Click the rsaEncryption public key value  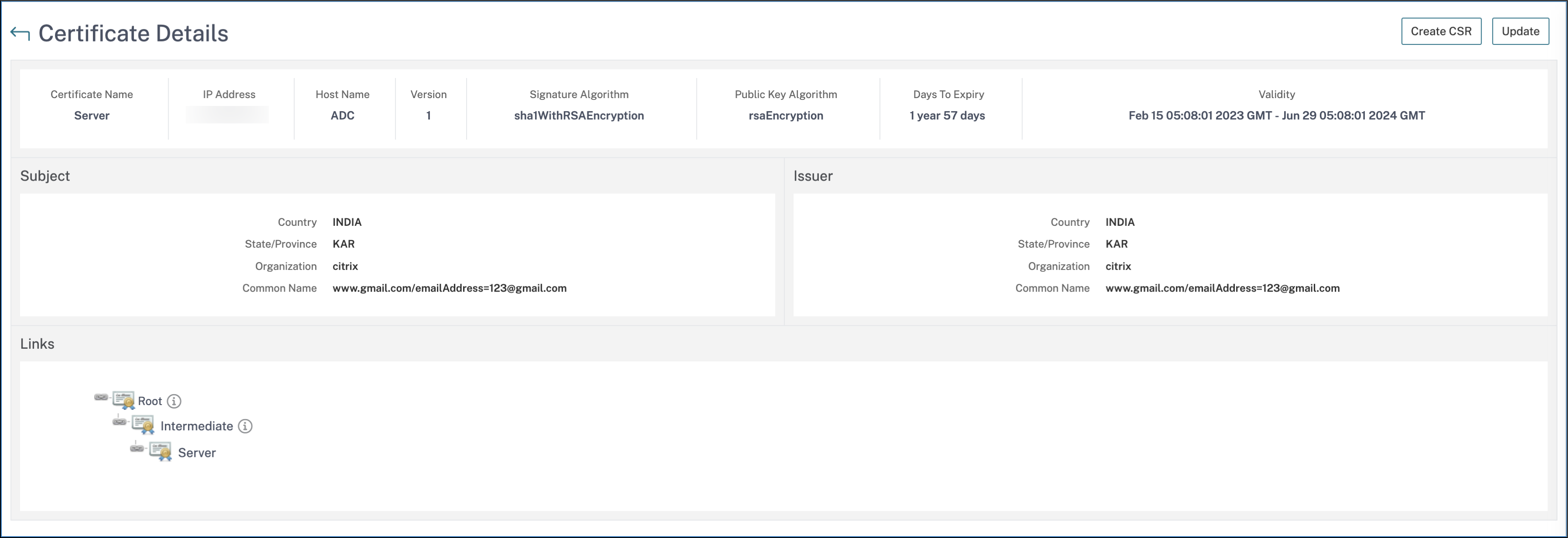click(786, 116)
